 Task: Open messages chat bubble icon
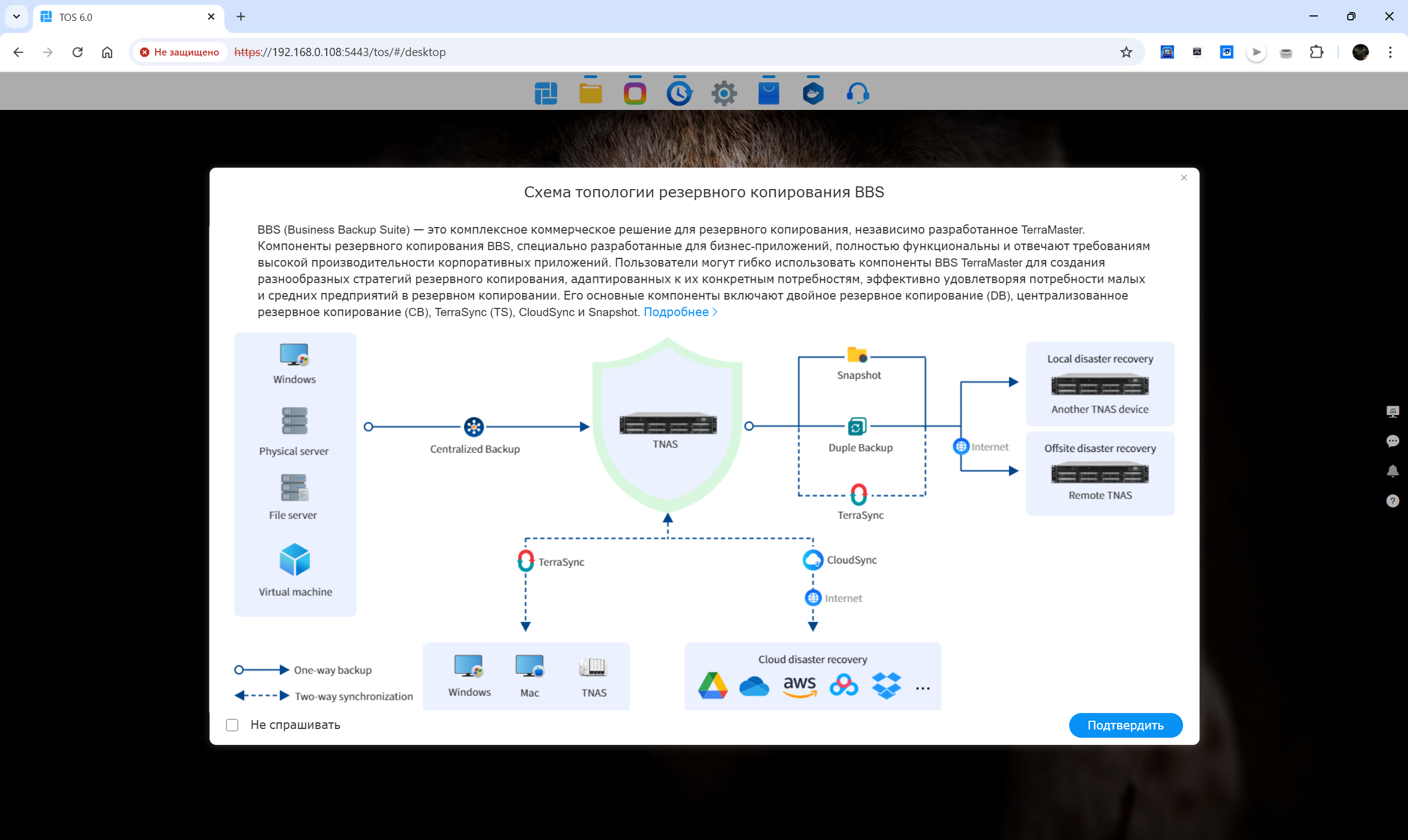pyautogui.click(x=1393, y=441)
